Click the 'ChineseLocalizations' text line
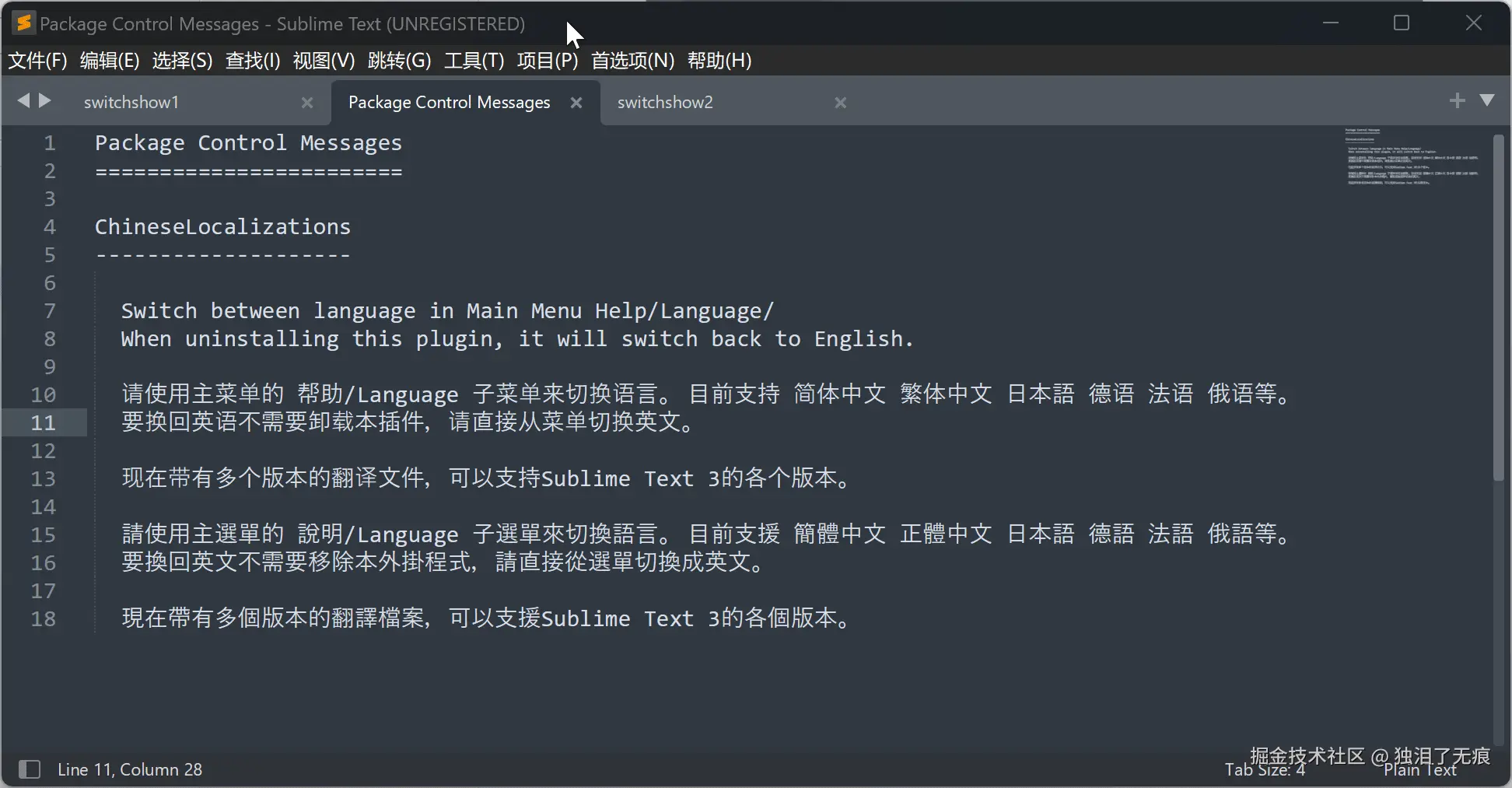Image resolution: width=1512 pixels, height=788 pixels. [x=223, y=227]
